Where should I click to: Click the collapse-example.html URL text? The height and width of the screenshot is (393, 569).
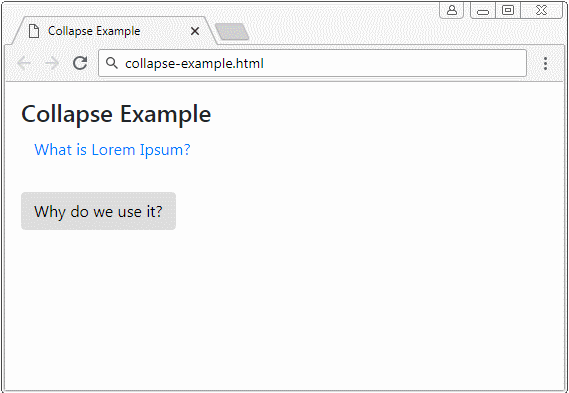(x=195, y=64)
